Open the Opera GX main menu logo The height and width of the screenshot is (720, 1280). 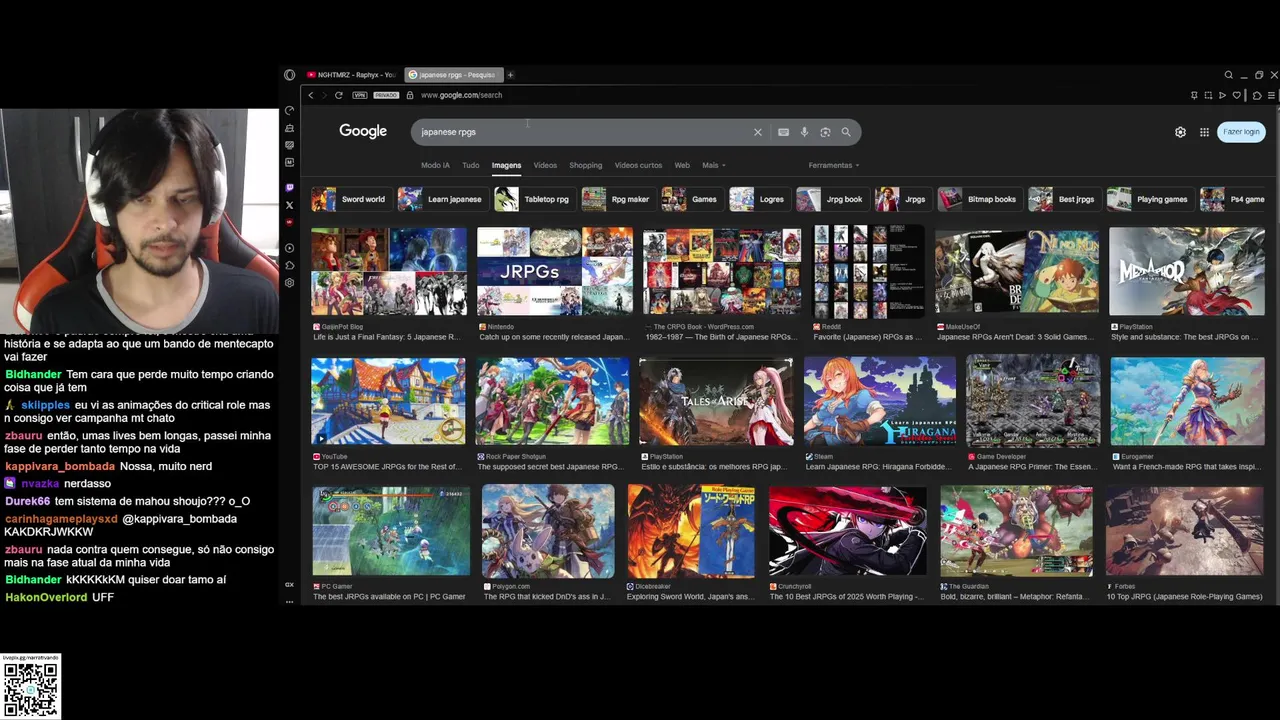[x=289, y=75]
